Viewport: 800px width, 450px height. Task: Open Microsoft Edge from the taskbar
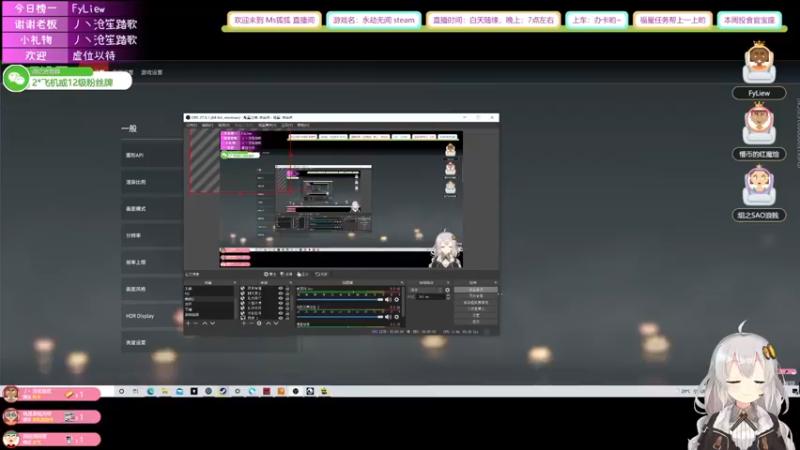151,391
